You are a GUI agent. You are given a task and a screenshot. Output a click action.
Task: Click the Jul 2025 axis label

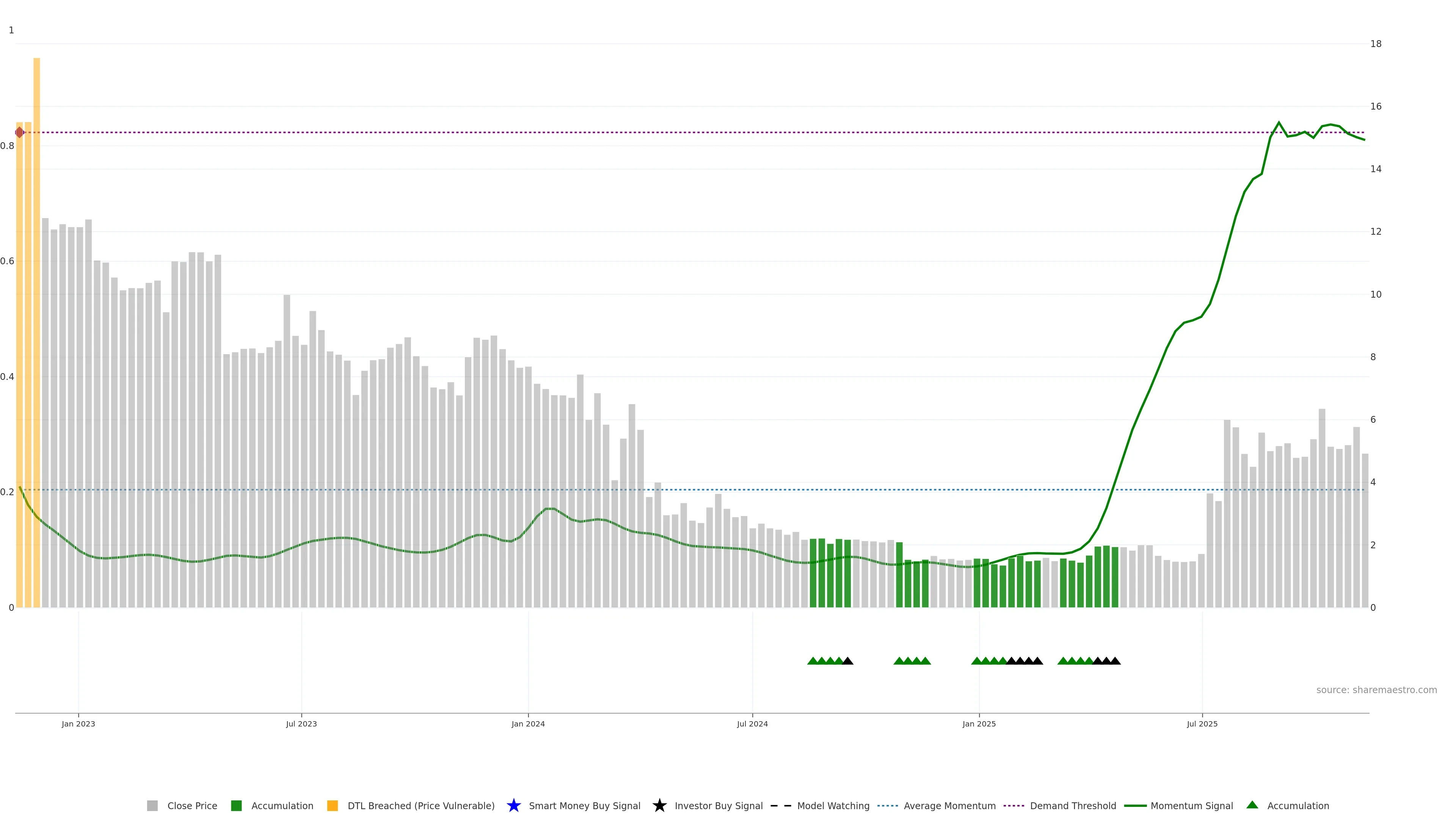pos(1202,723)
